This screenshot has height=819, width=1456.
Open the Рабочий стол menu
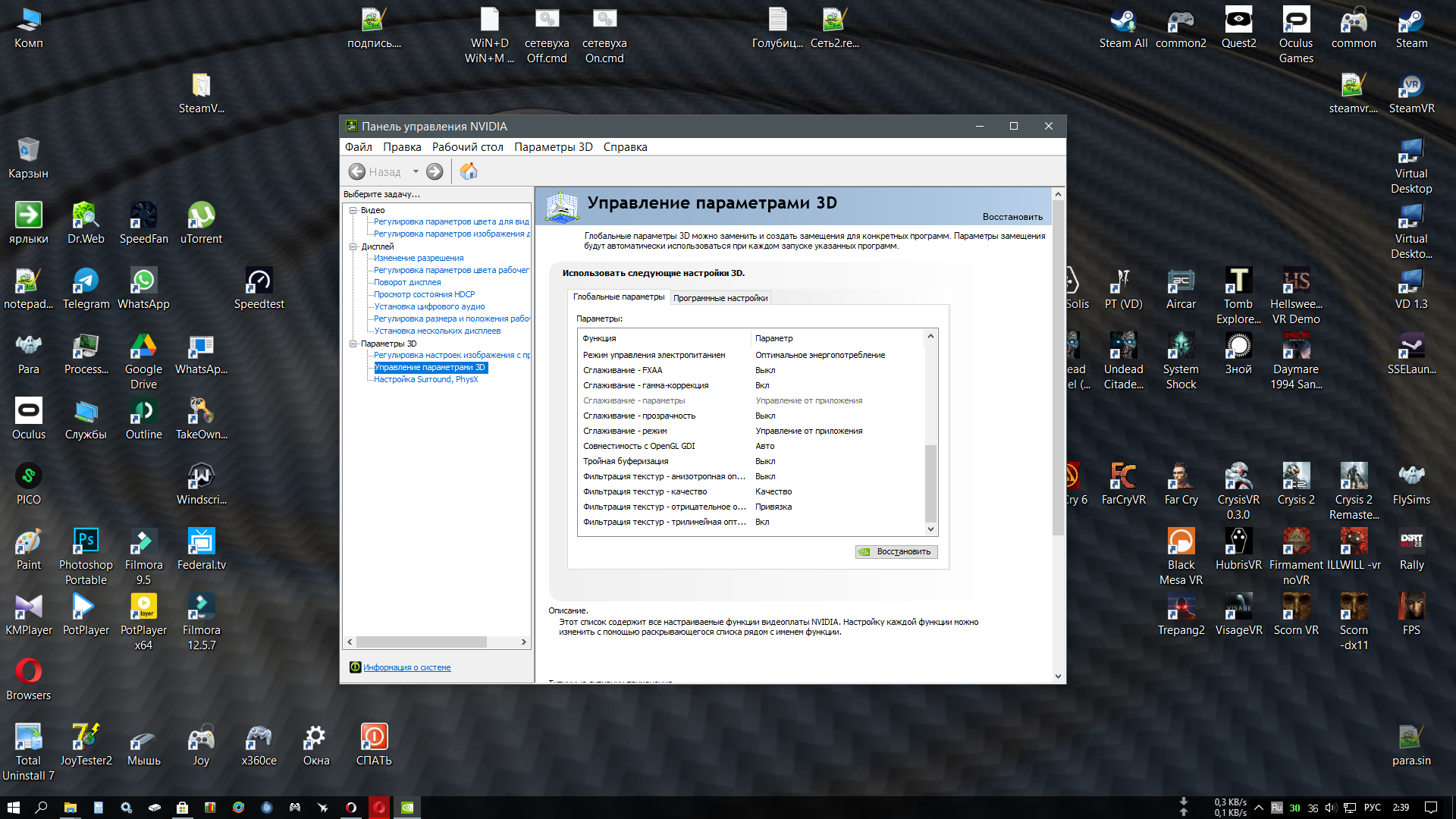pyautogui.click(x=468, y=147)
